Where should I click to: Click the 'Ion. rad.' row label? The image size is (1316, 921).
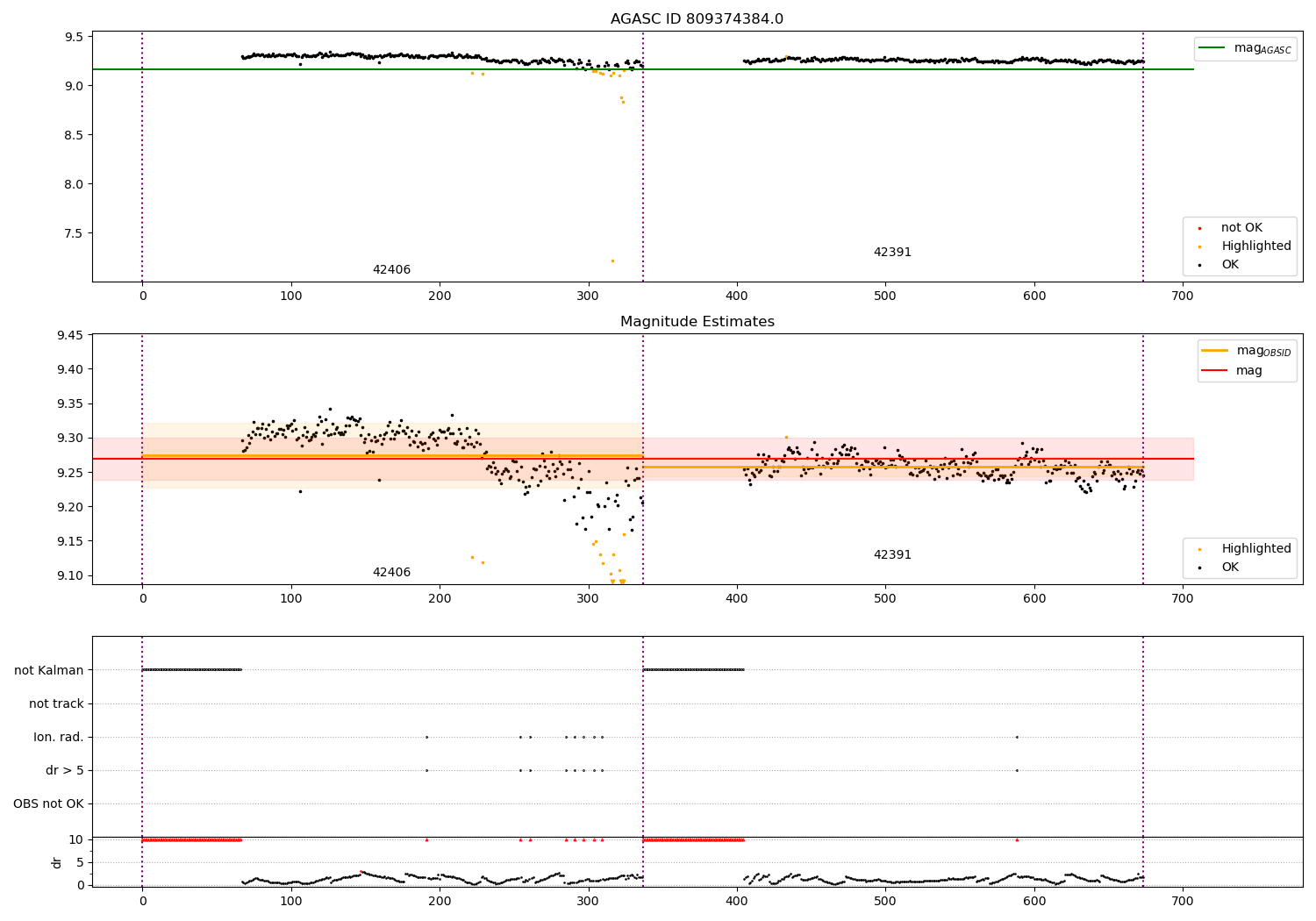[x=59, y=738]
